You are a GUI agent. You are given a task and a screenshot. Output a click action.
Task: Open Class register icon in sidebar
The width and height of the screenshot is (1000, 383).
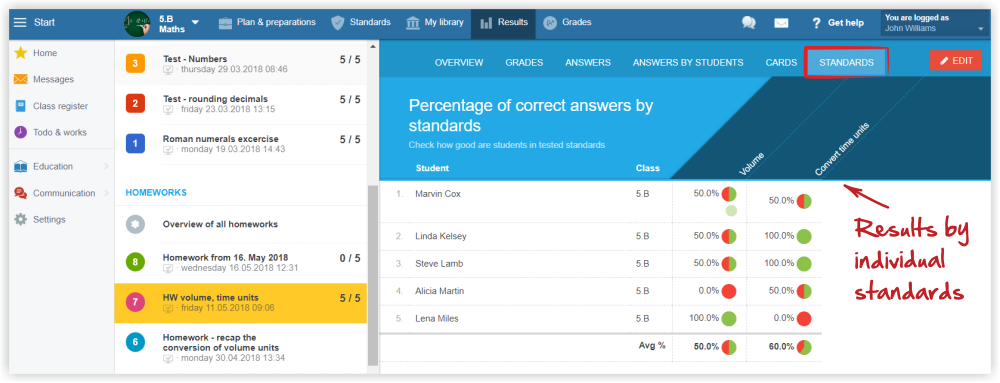pyautogui.click(x=21, y=106)
